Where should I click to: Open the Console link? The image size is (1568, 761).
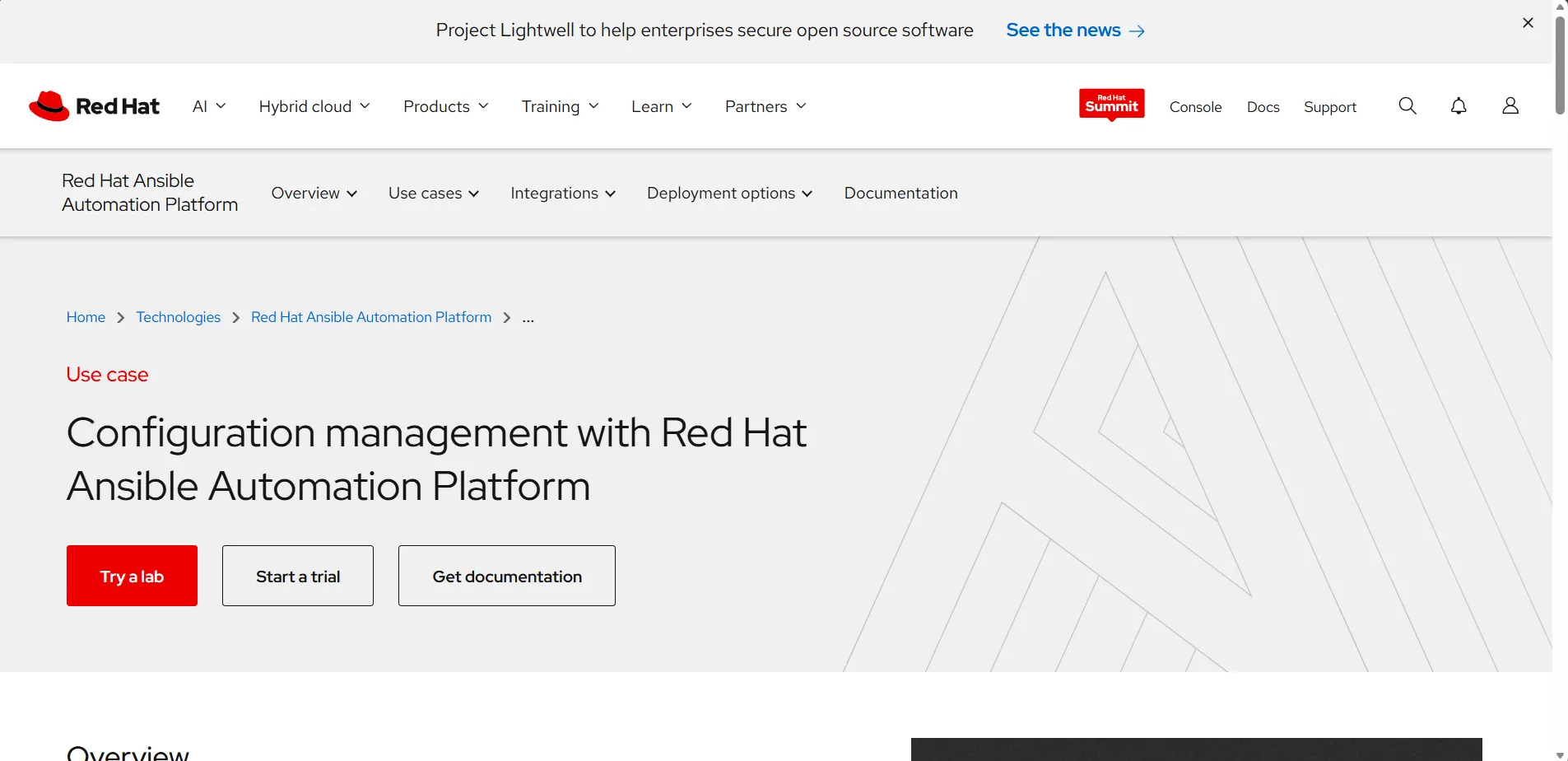(x=1195, y=107)
